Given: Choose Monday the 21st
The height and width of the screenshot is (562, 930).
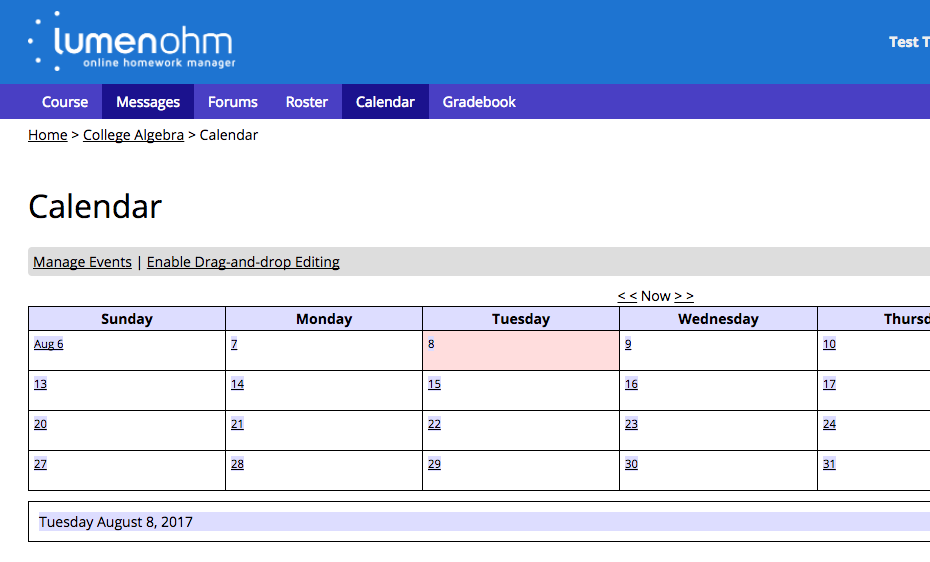Looking at the screenshot, I should (x=237, y=424).
